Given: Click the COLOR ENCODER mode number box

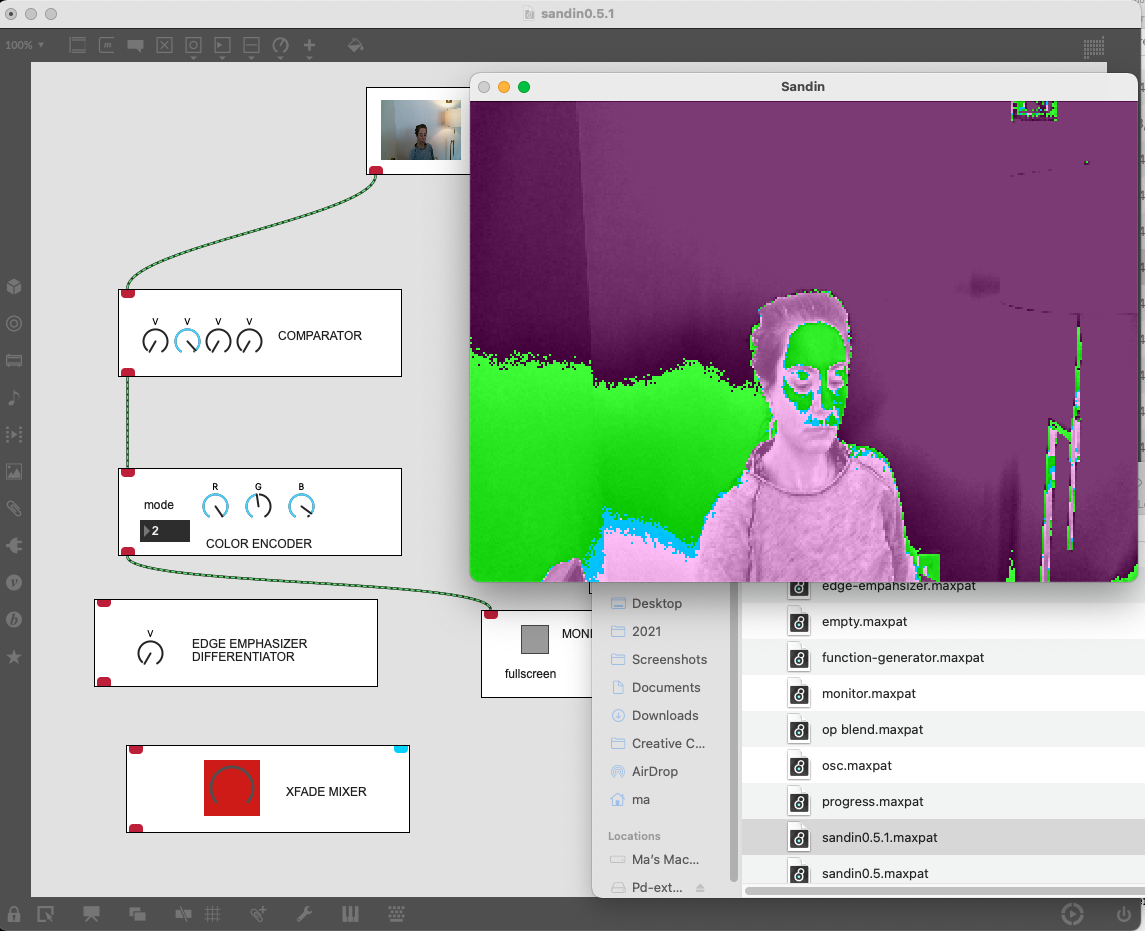Looking at the screenshot, I should (x=165, y=531).
